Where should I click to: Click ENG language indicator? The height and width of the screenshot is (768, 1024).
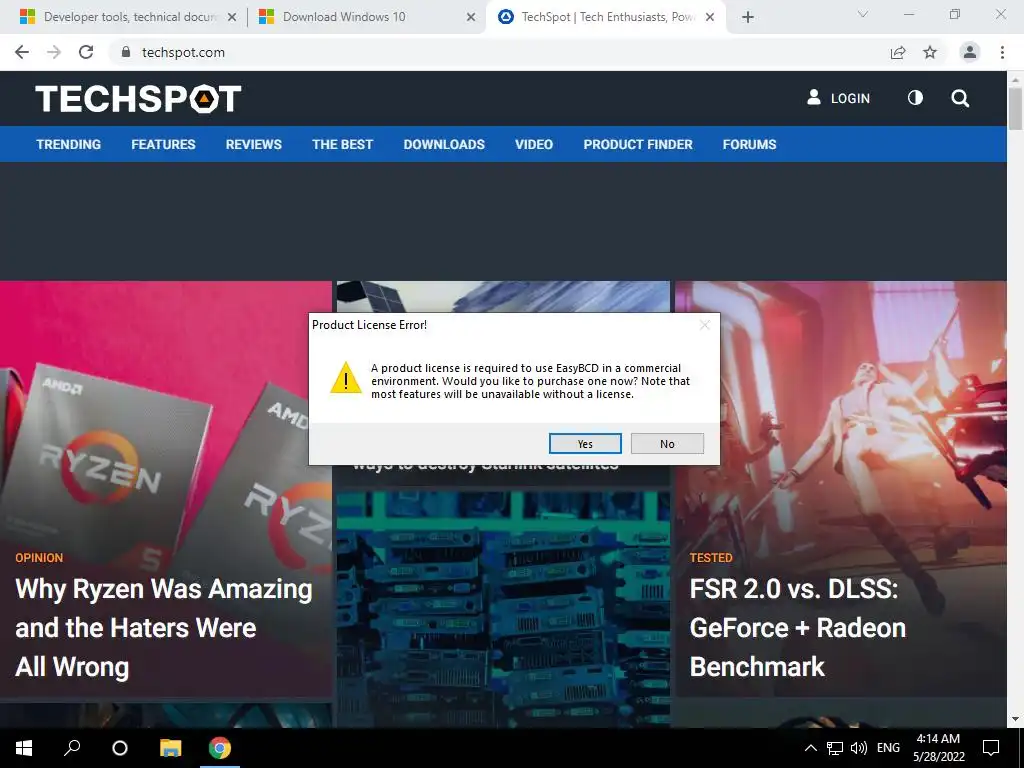[x=888, y=748]
